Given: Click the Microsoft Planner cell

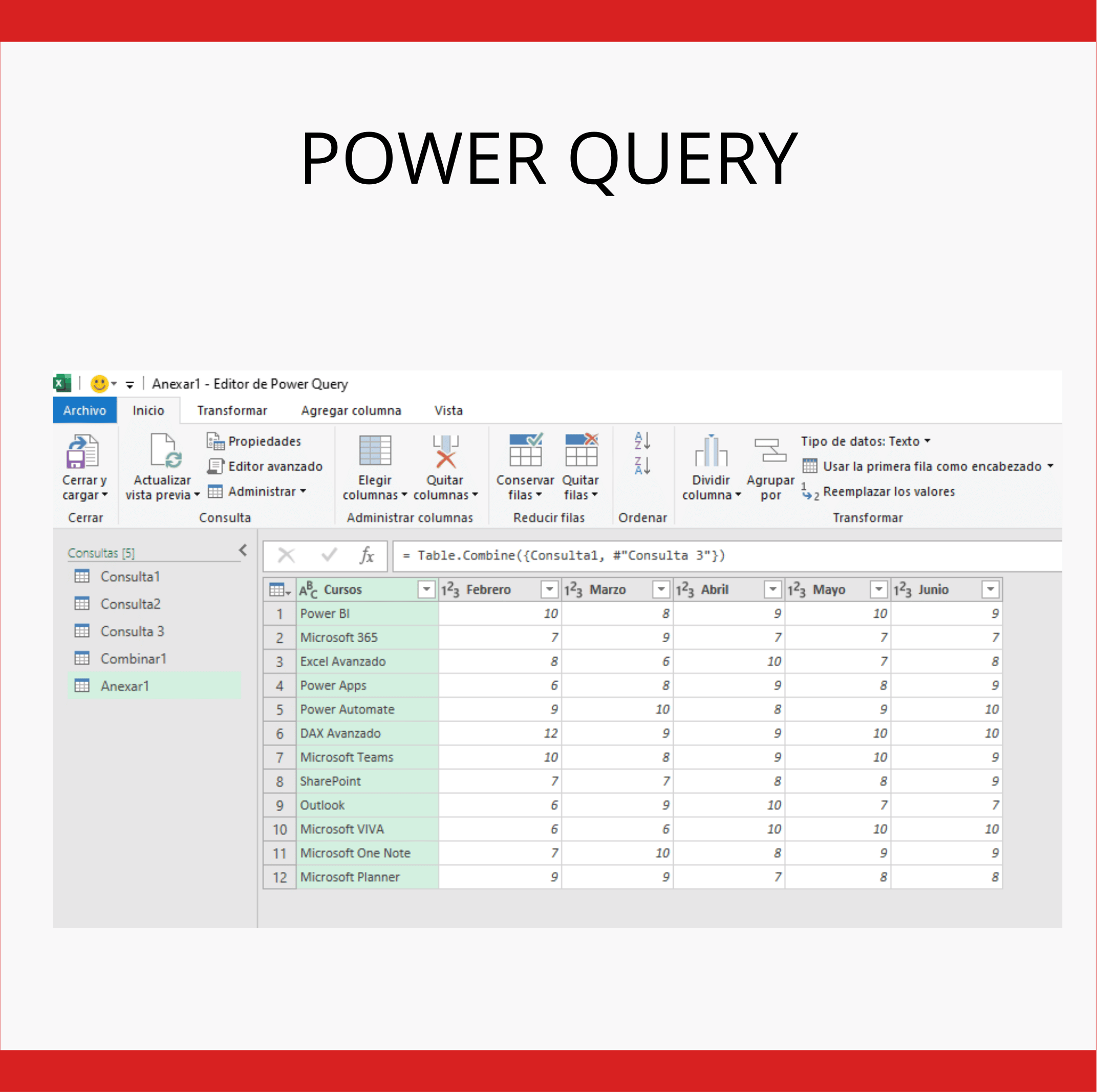Looking at the screenshot, I should (368, 877).
